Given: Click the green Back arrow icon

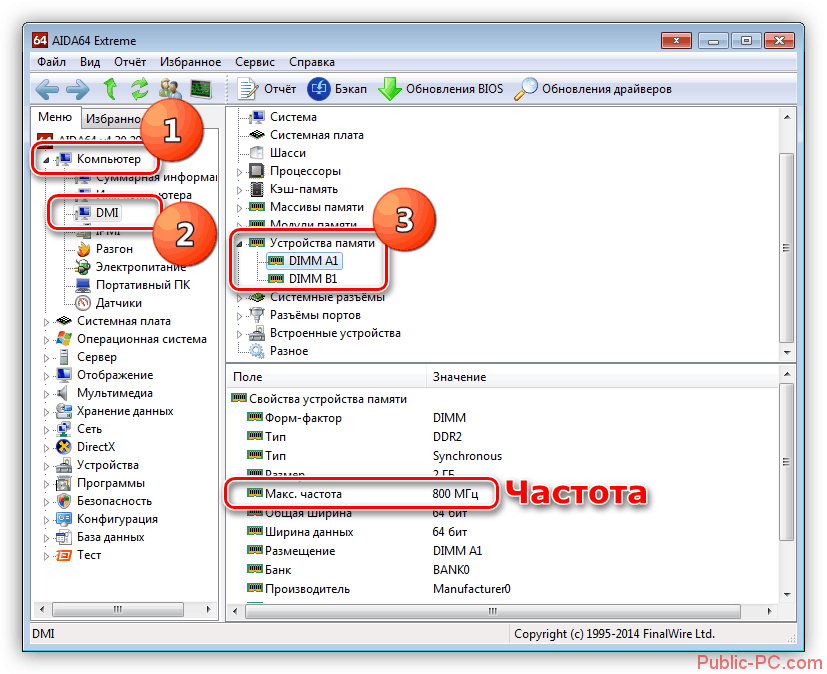Looking at the screenshot, I should (48, 89).
